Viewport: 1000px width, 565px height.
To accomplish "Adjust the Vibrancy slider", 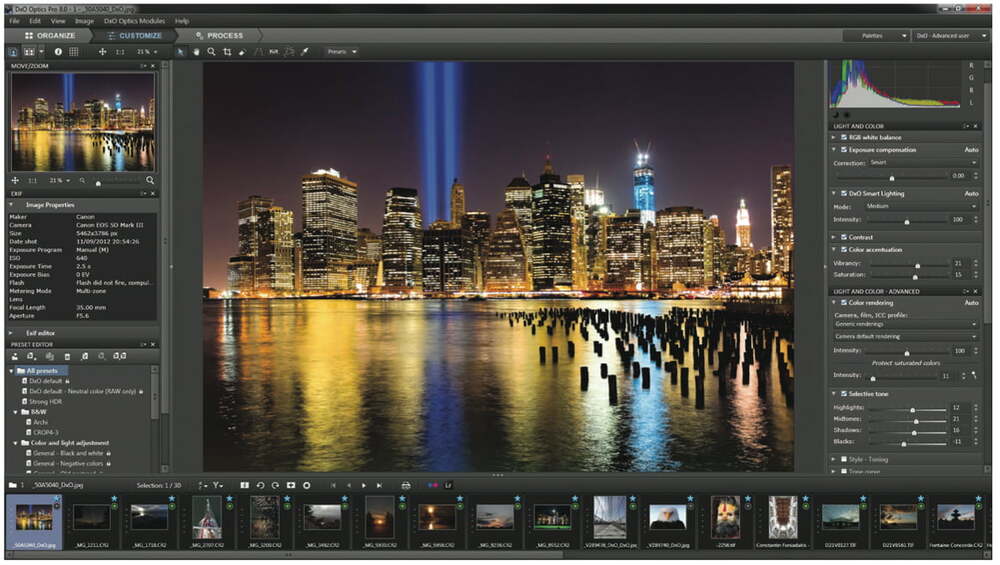I will click(916, 263).
